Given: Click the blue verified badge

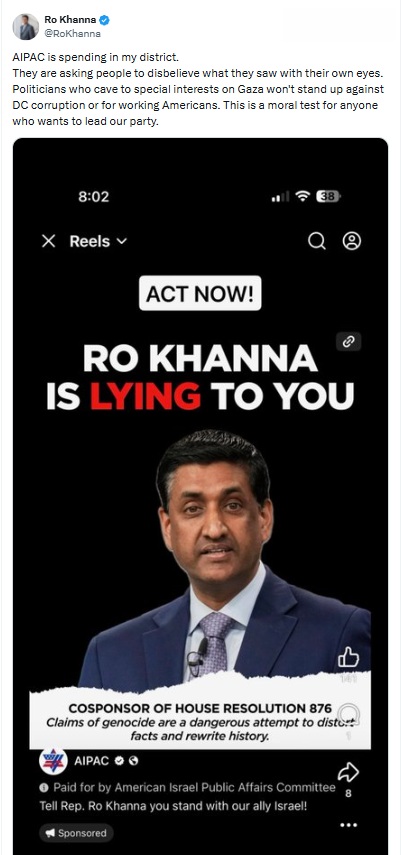Looking at the screenshot, I should [104, 20].
